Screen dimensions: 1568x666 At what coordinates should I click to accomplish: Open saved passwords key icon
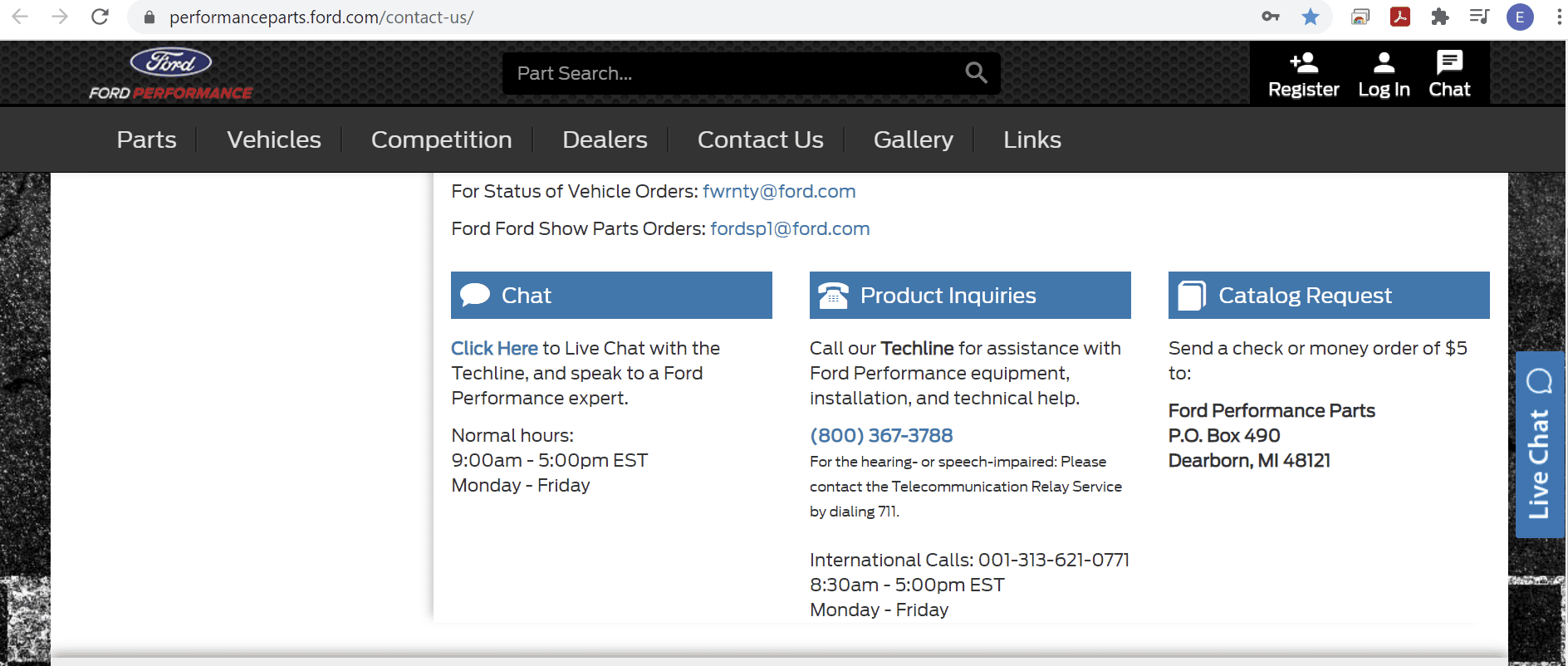click(x=1271, y=17)
